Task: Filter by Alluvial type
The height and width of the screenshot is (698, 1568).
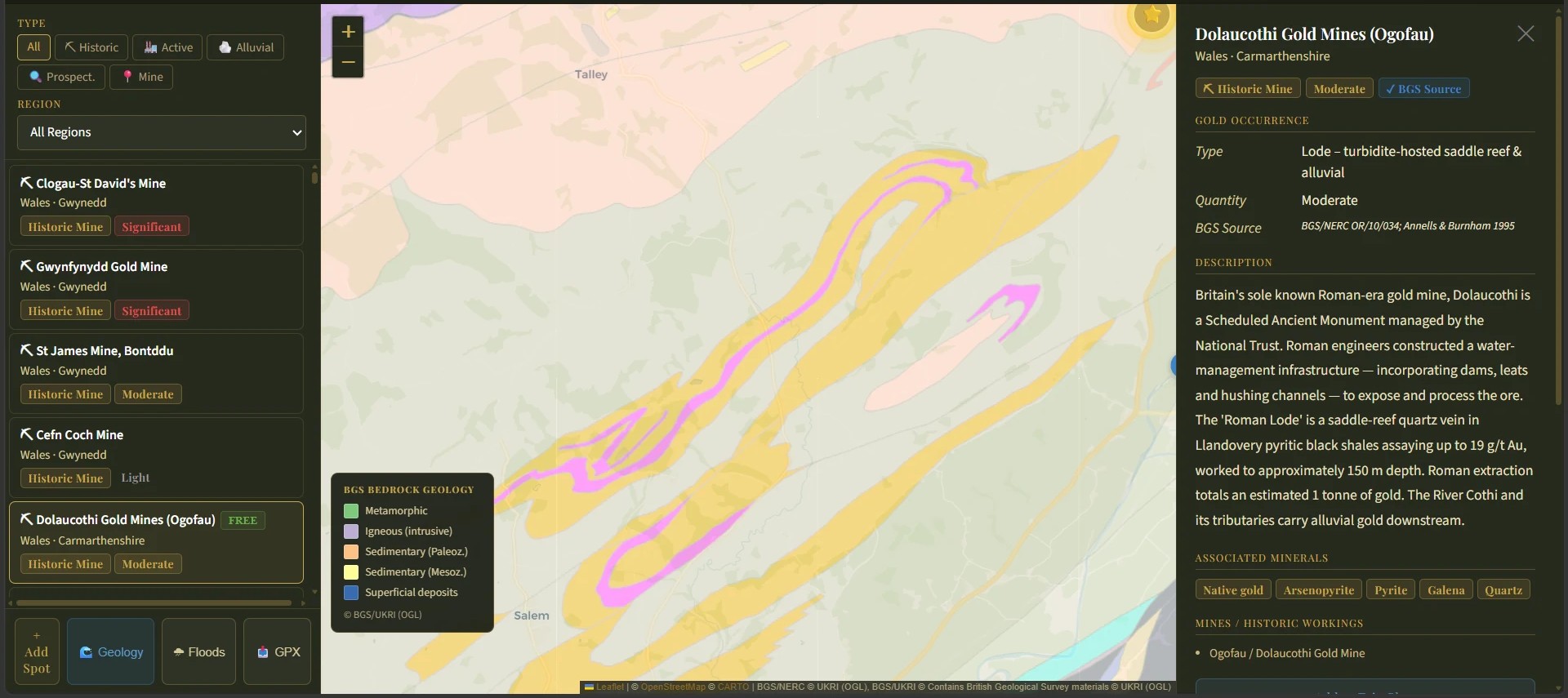Action: [246, 47]
